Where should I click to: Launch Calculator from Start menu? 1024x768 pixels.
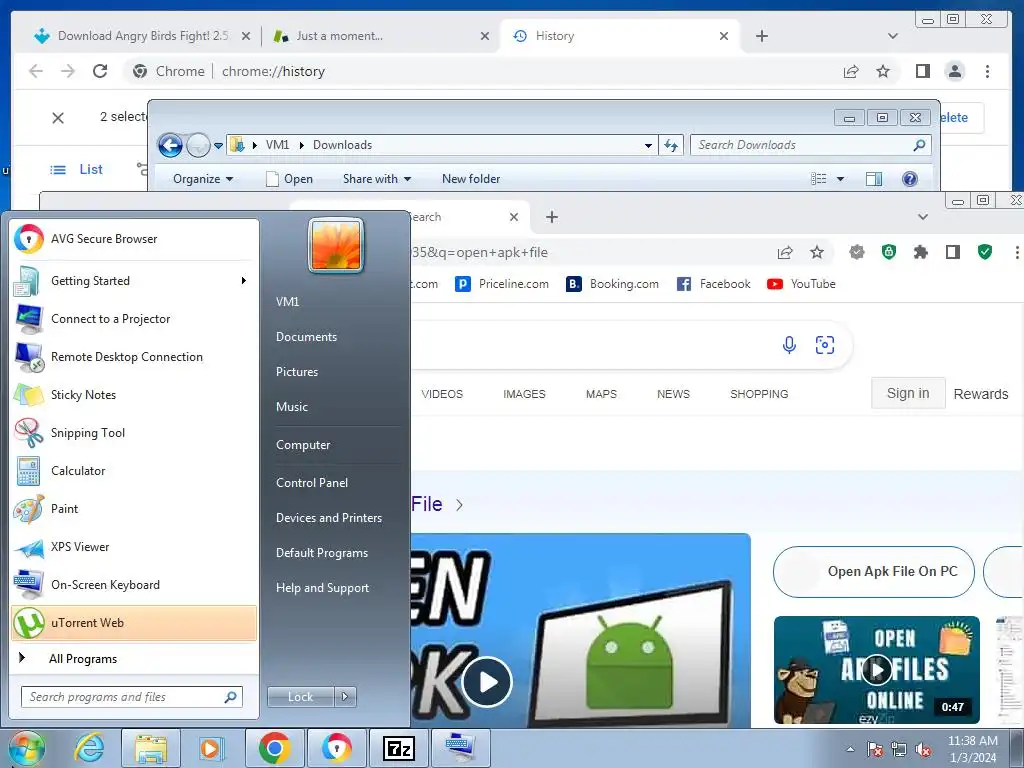(134, 471)
